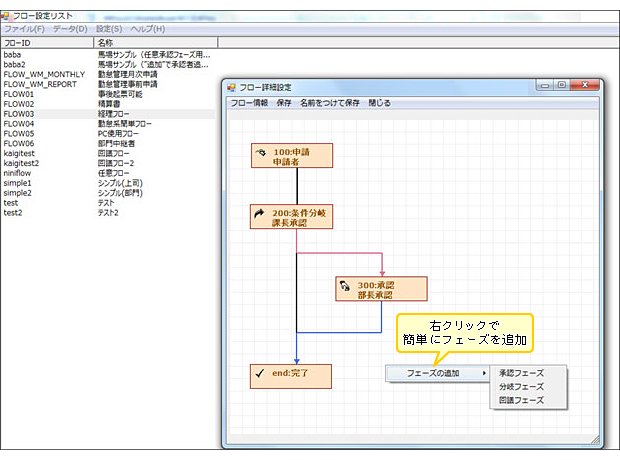This screenshot has width=620, height=460.
Task: Click the approval icon in 300:承認 node
Action: 345,286
